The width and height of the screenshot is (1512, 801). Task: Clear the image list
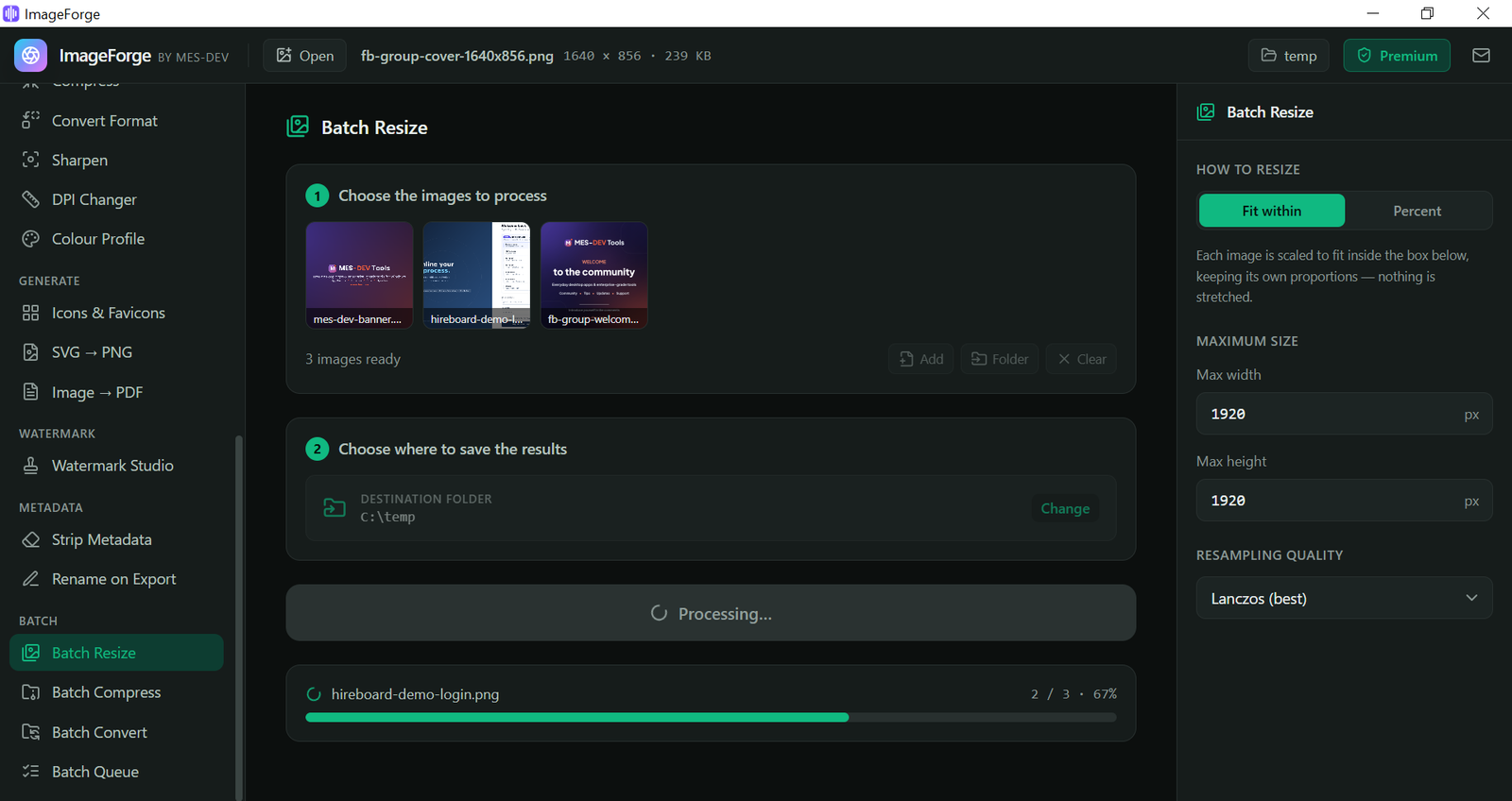(1081, 359)
